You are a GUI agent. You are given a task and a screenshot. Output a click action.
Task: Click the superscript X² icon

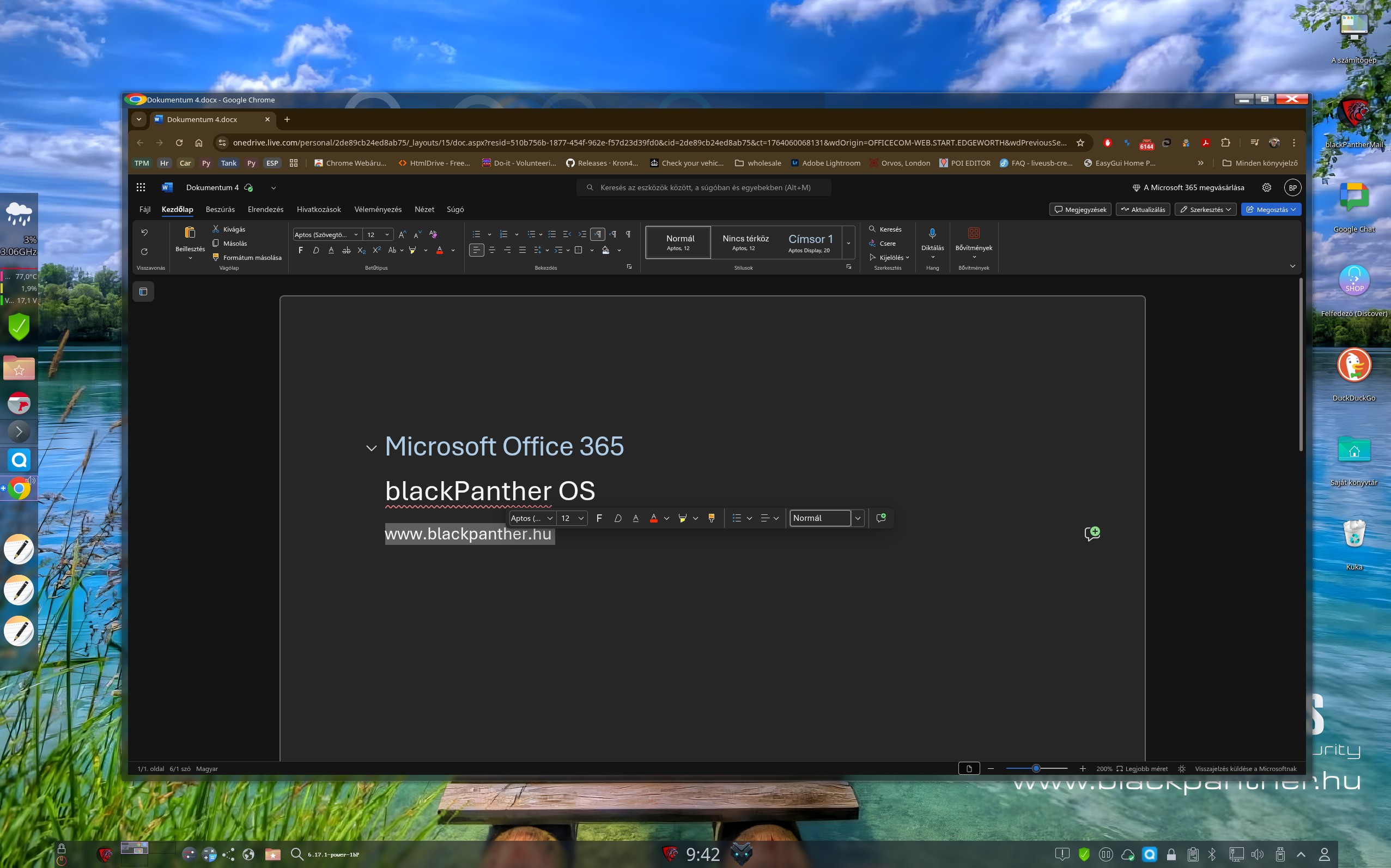click(x=376, y=250)
